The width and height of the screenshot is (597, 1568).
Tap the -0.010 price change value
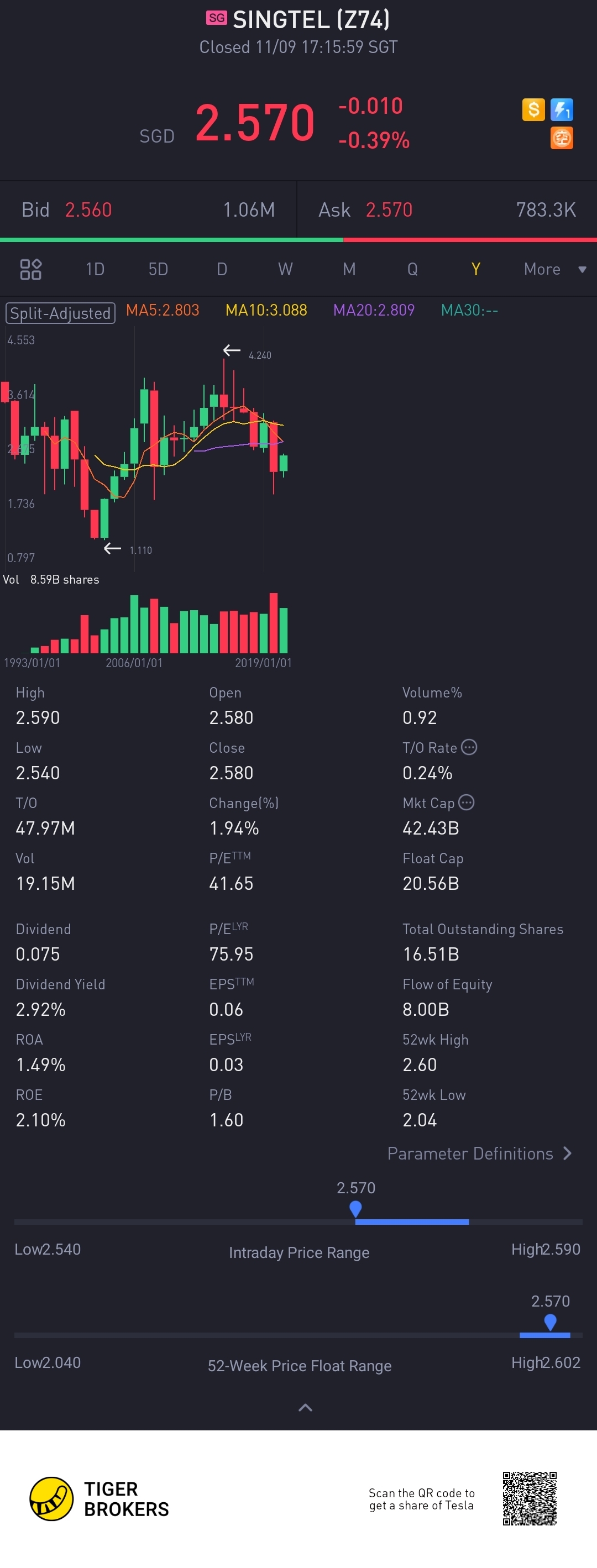coord(370,106)
